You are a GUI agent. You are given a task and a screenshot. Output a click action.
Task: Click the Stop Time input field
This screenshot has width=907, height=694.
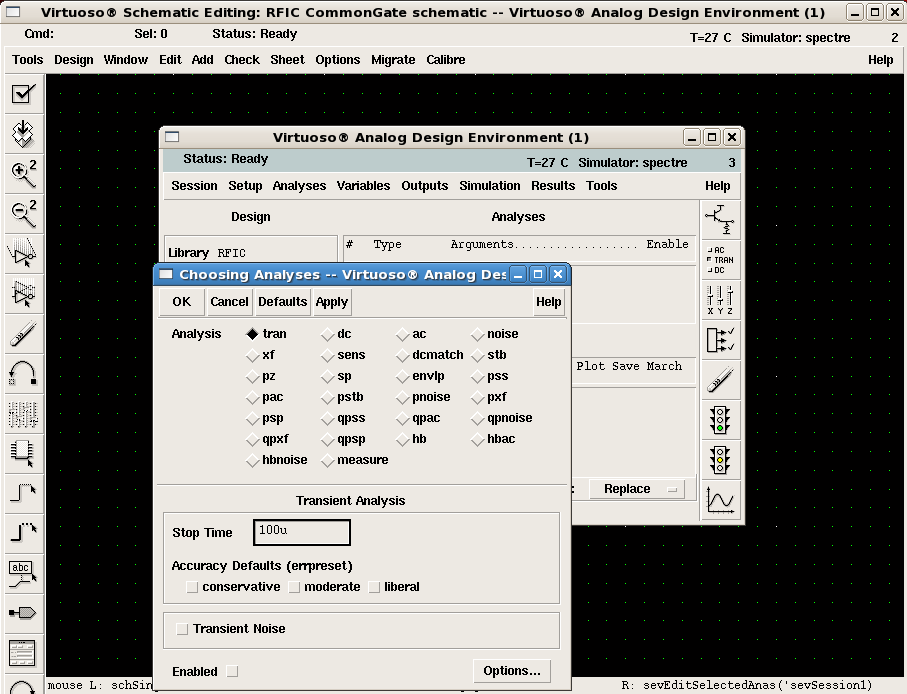point(301,532)
